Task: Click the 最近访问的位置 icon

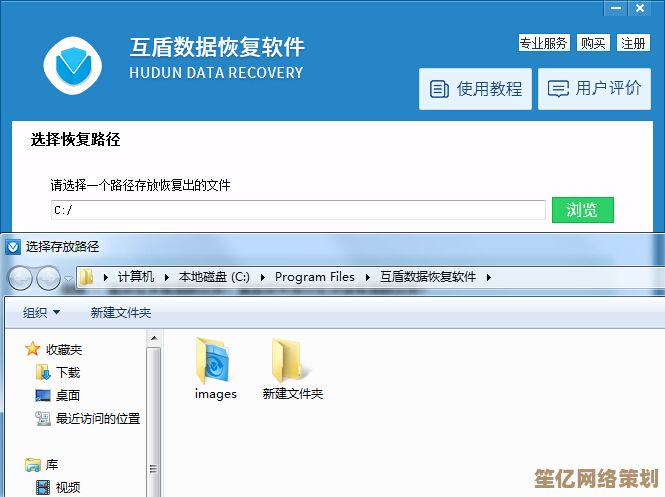Action: point(43,419)
